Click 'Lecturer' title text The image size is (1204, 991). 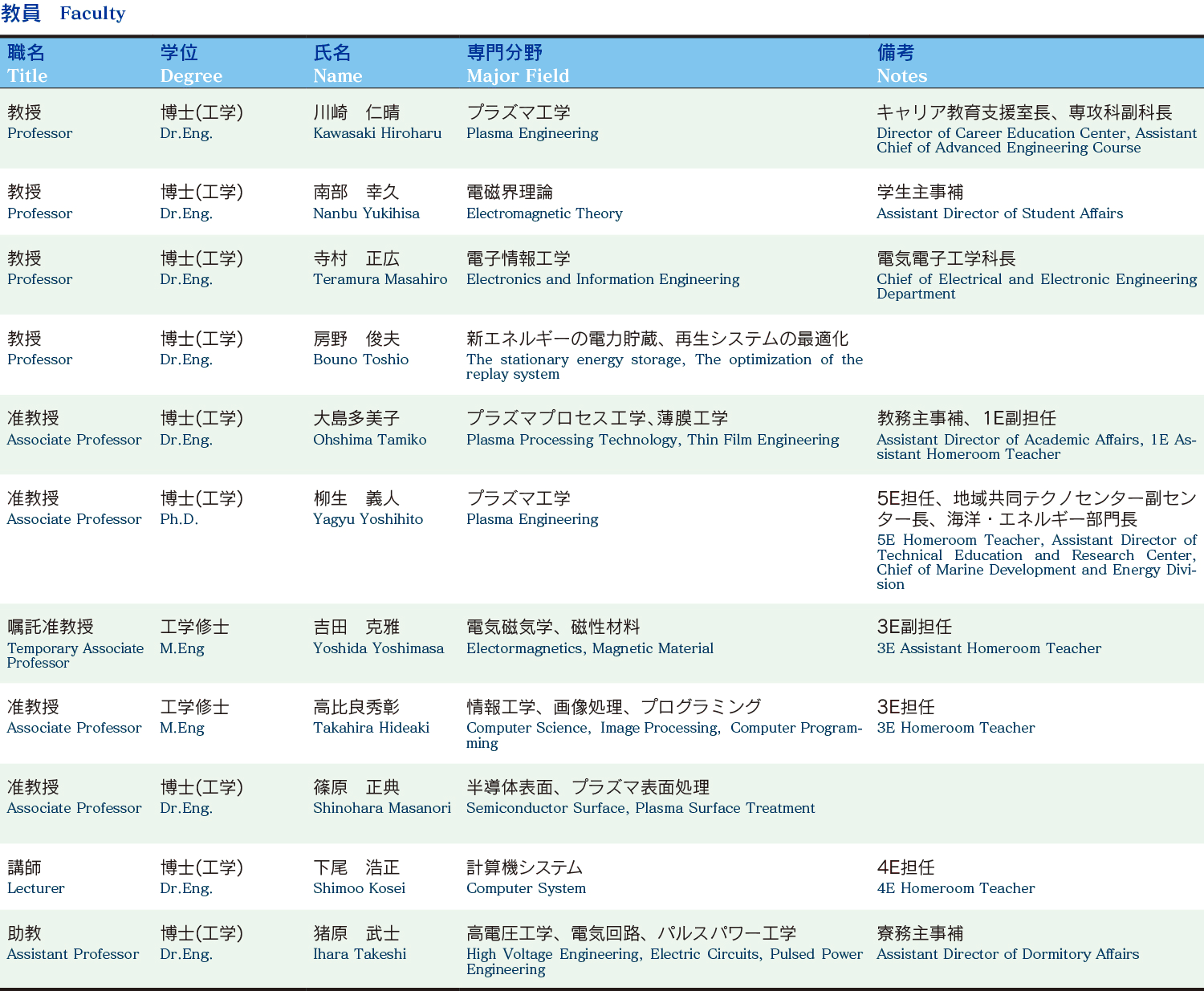35,888
